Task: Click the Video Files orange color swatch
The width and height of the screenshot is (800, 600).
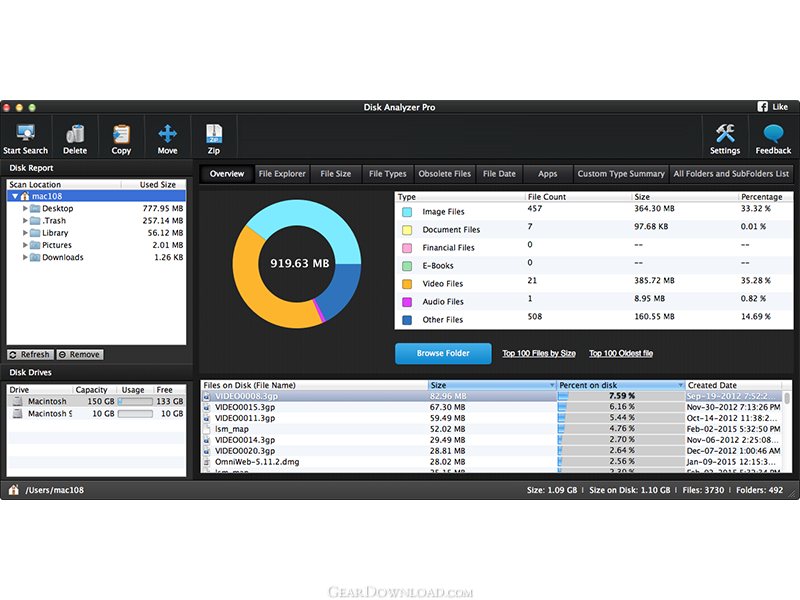Action: tap(407, 284)
